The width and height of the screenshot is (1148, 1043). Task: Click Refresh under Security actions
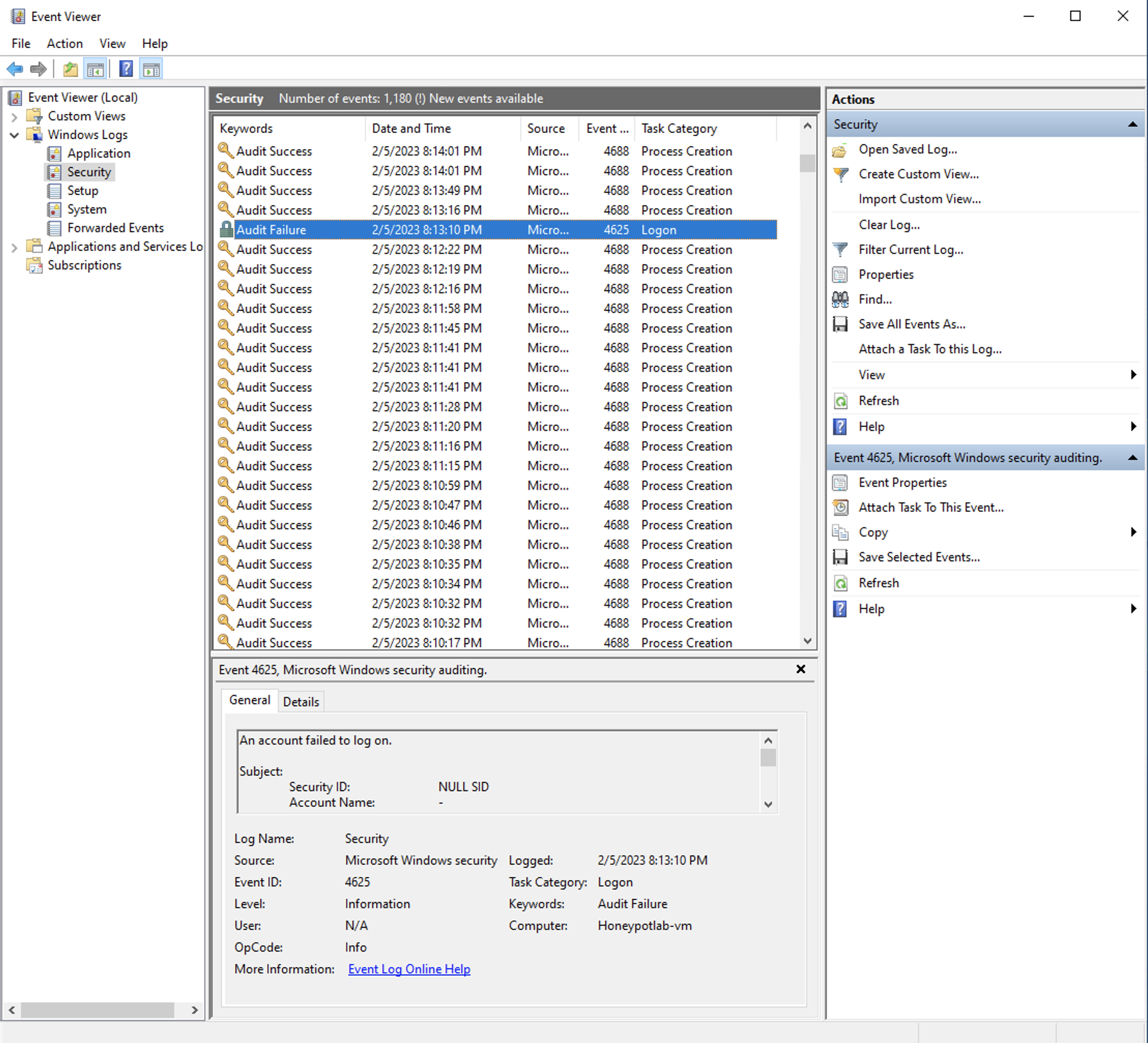point(879,401)
